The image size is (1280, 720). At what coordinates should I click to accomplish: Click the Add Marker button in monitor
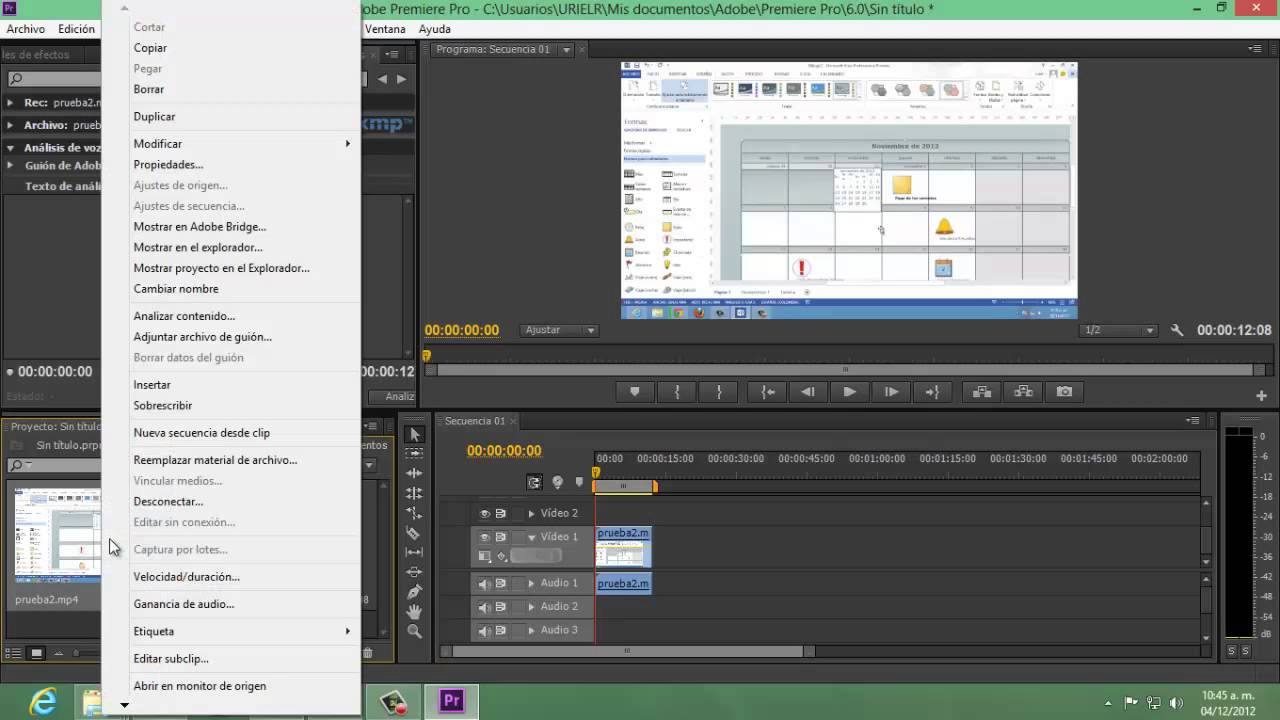[634, 392]
